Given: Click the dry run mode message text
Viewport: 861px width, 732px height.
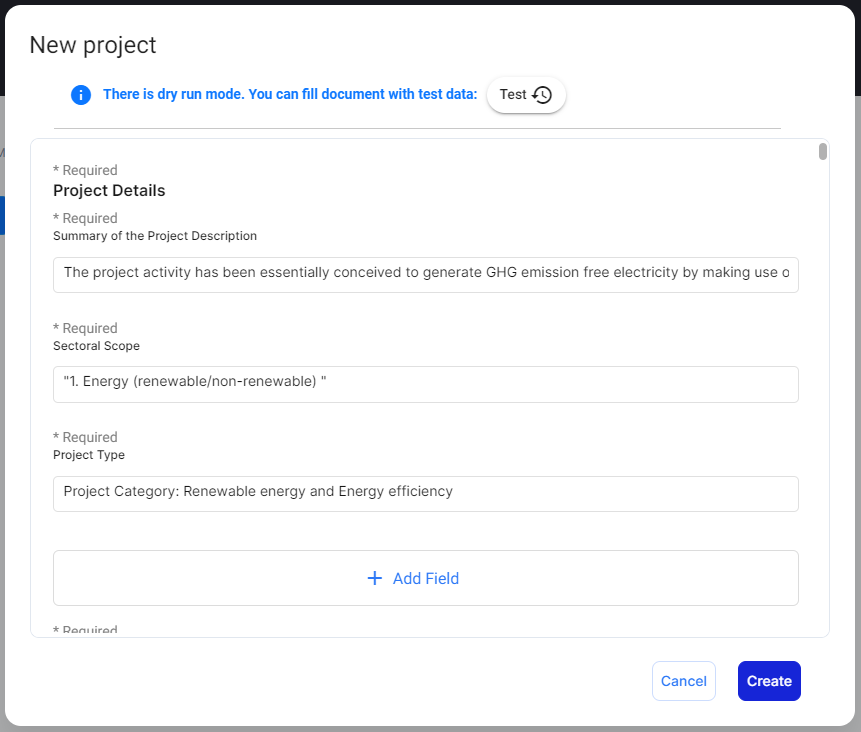Looking at the screenshot, I should (290, 95).
